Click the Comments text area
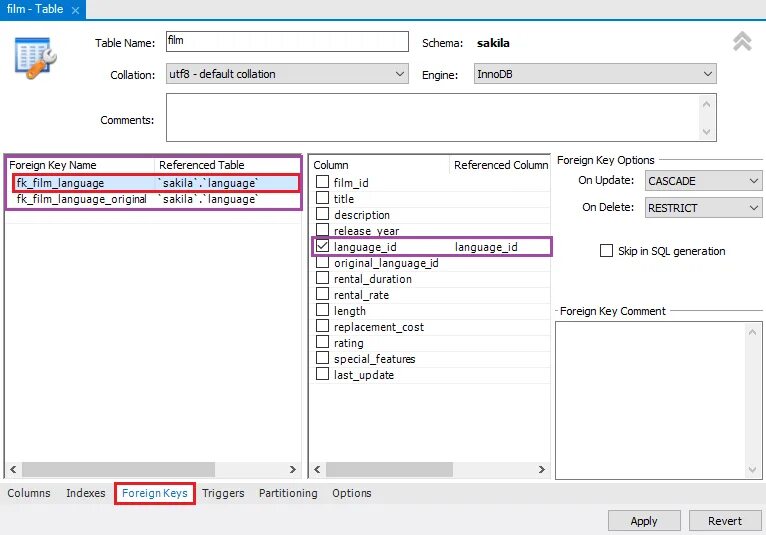The image size is (766, 535). tap(441, 118)
